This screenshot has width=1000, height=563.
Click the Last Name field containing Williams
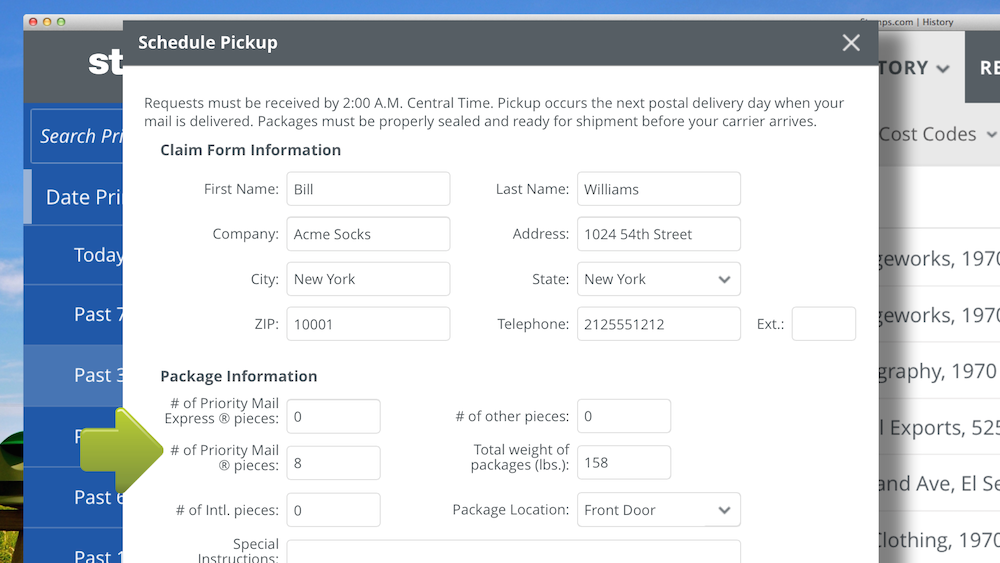[x=658, y=189]
